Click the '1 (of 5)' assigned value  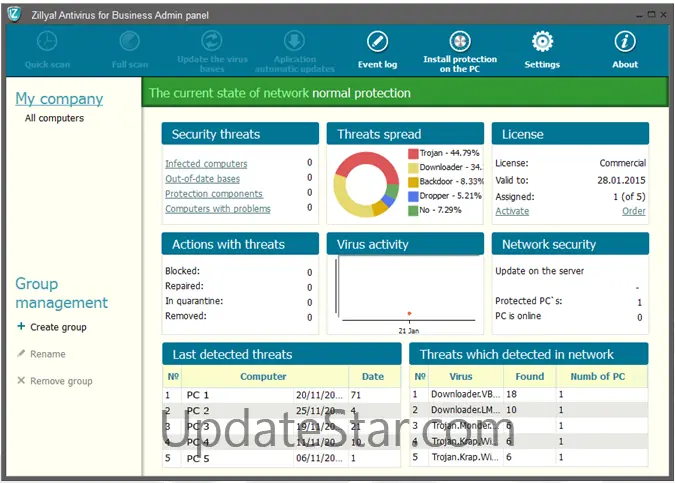point(629,197)
